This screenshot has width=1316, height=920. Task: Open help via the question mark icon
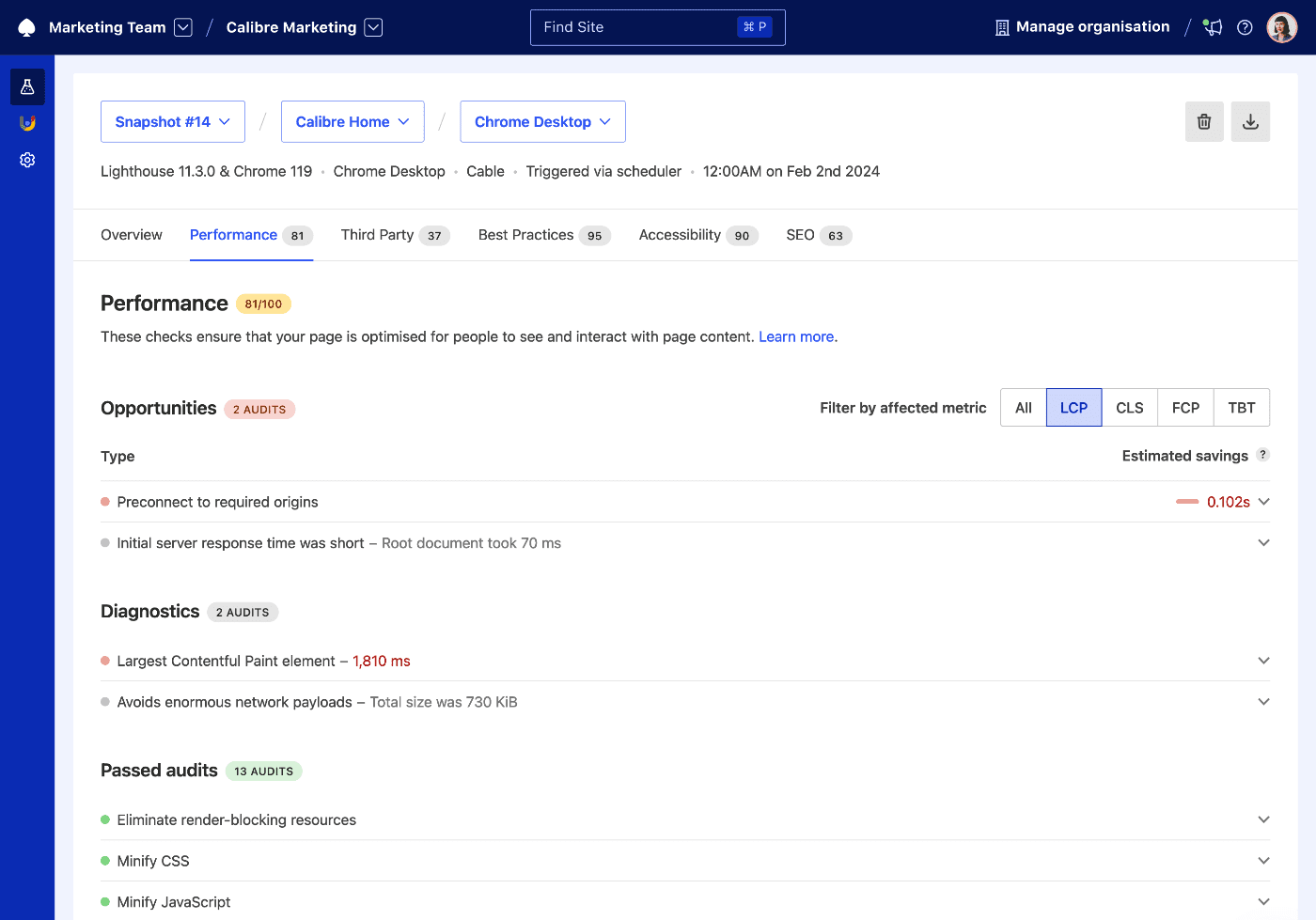pos(1245,27)
